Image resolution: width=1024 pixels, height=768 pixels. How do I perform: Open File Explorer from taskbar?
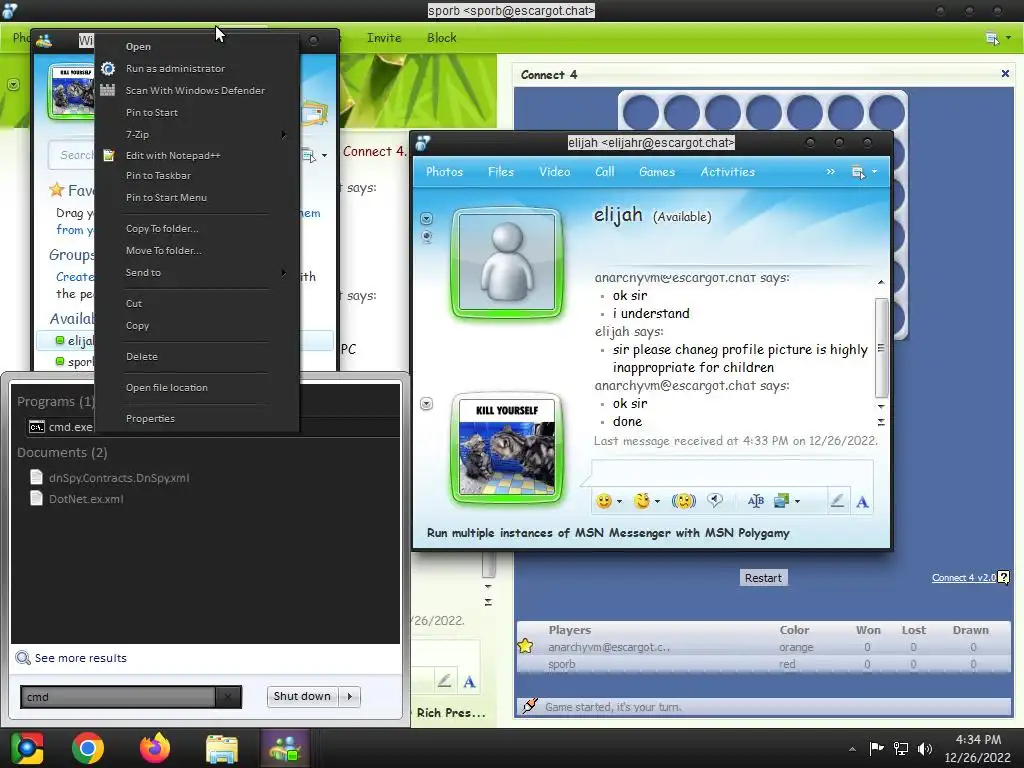[x=222, y=748]
